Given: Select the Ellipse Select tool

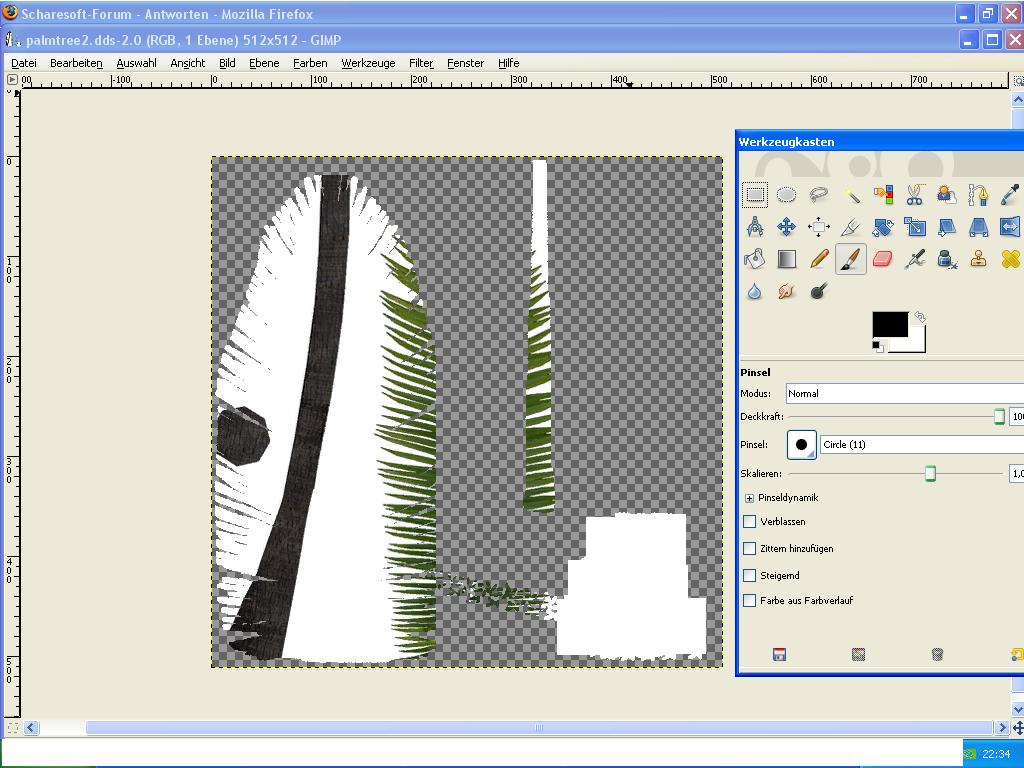Looking at the screenshot, I should (x=787, y=195).
